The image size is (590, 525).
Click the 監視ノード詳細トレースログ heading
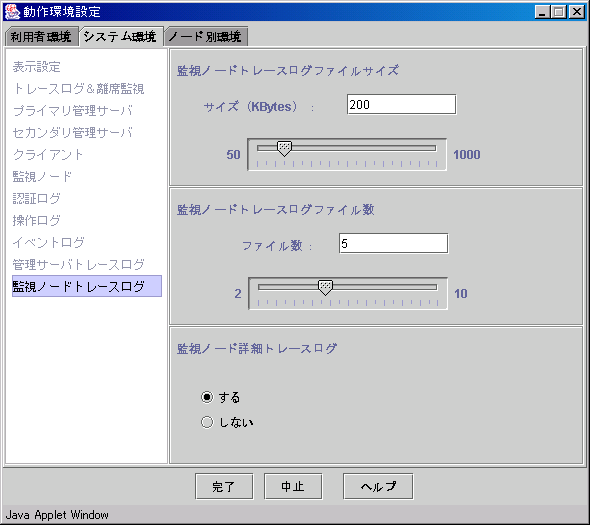tap(257, 348)
